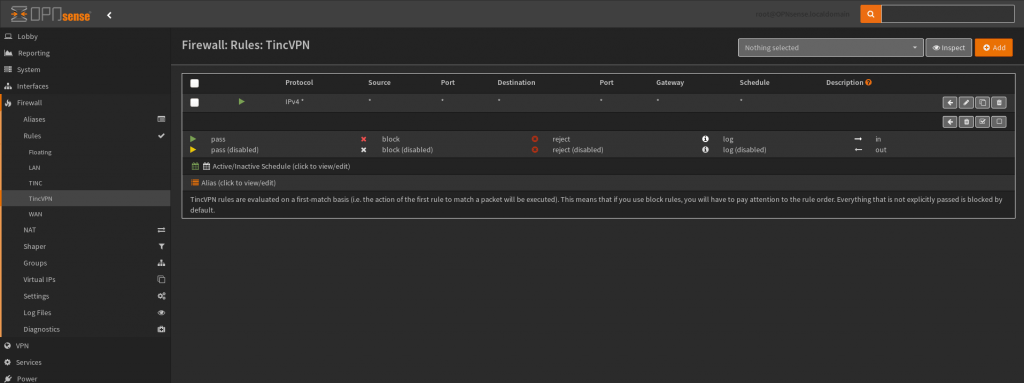
Task: Open the OPNsense logo home
Action: coord(50,14)
